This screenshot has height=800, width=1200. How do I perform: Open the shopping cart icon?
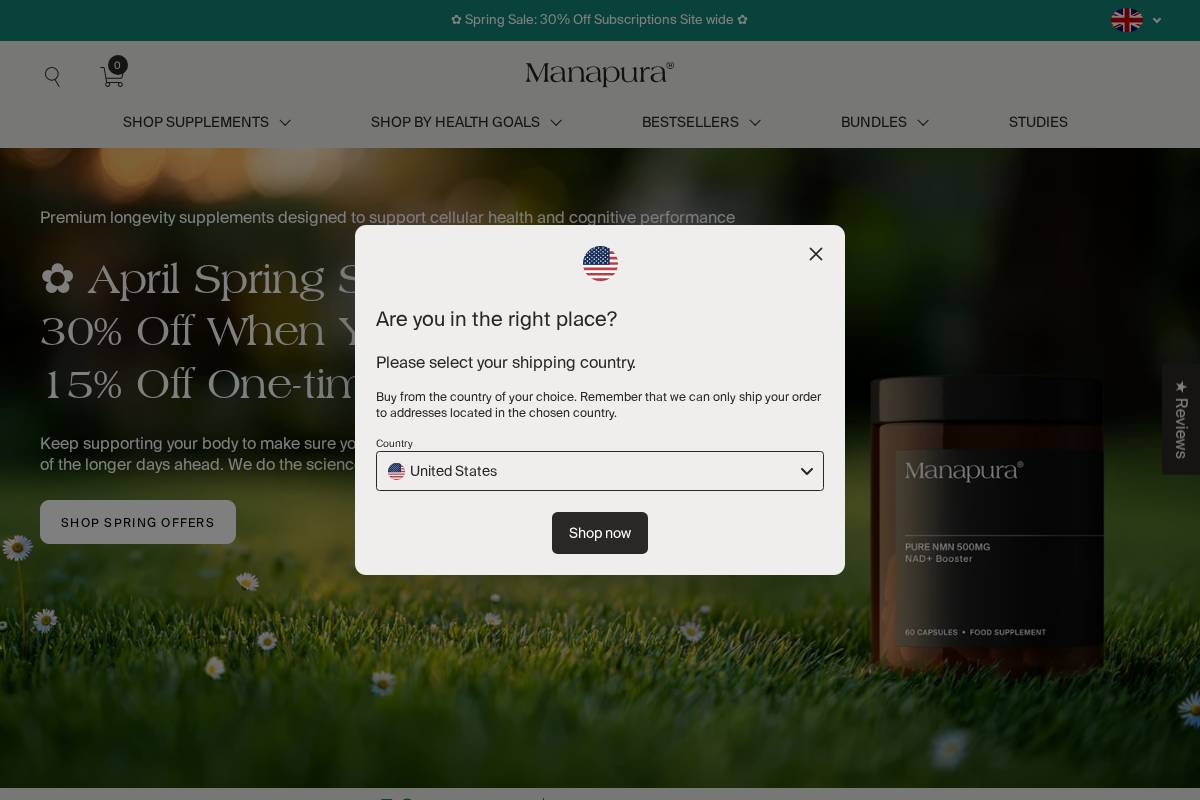[x=112, y=77]
